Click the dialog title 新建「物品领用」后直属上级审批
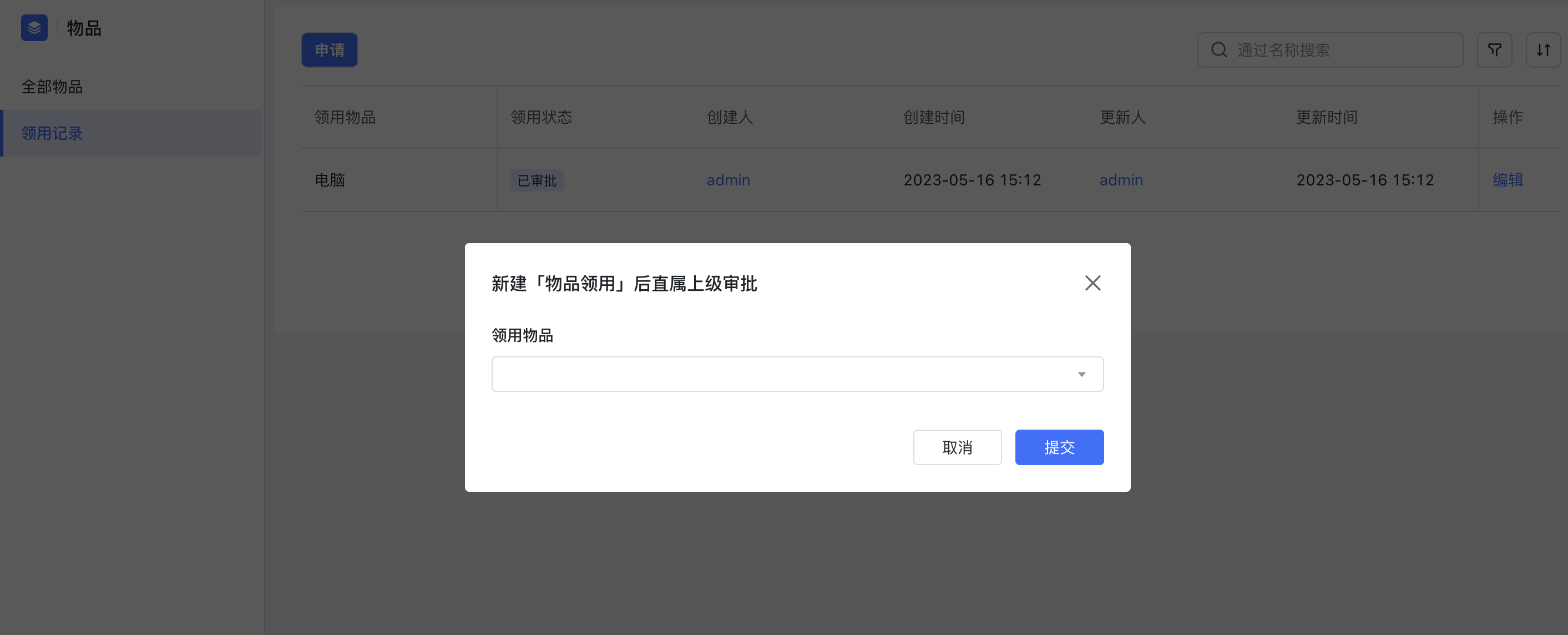Screen dimensions: 1568x635 (625, 284)
